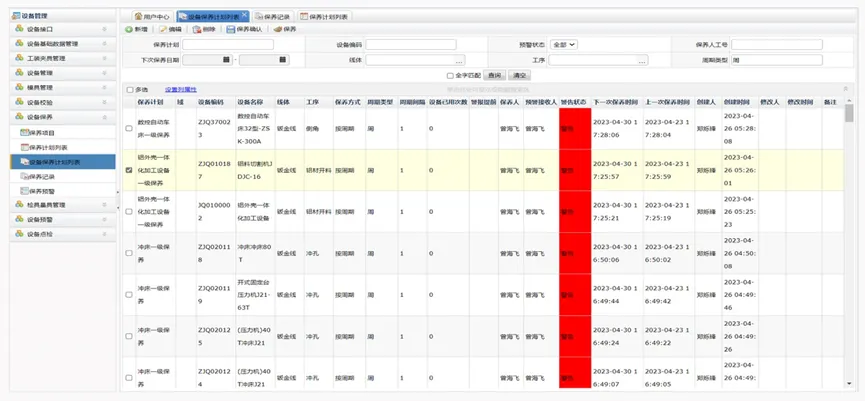Uncheck the row with code ZJQ010187
Viewport: 865px width, 401px height.
click(129, 170)
